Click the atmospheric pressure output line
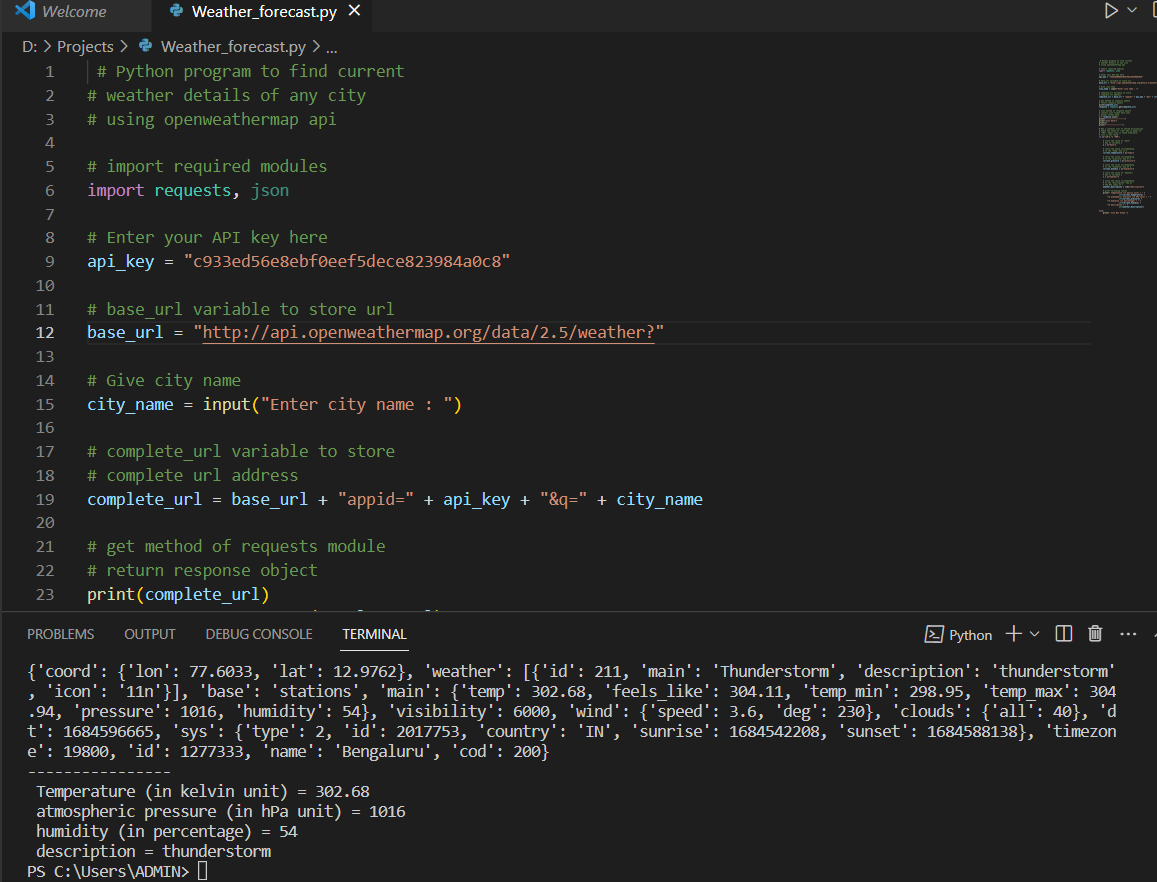The width and height of the screenshot is (1157, 882). click(221, 811)
